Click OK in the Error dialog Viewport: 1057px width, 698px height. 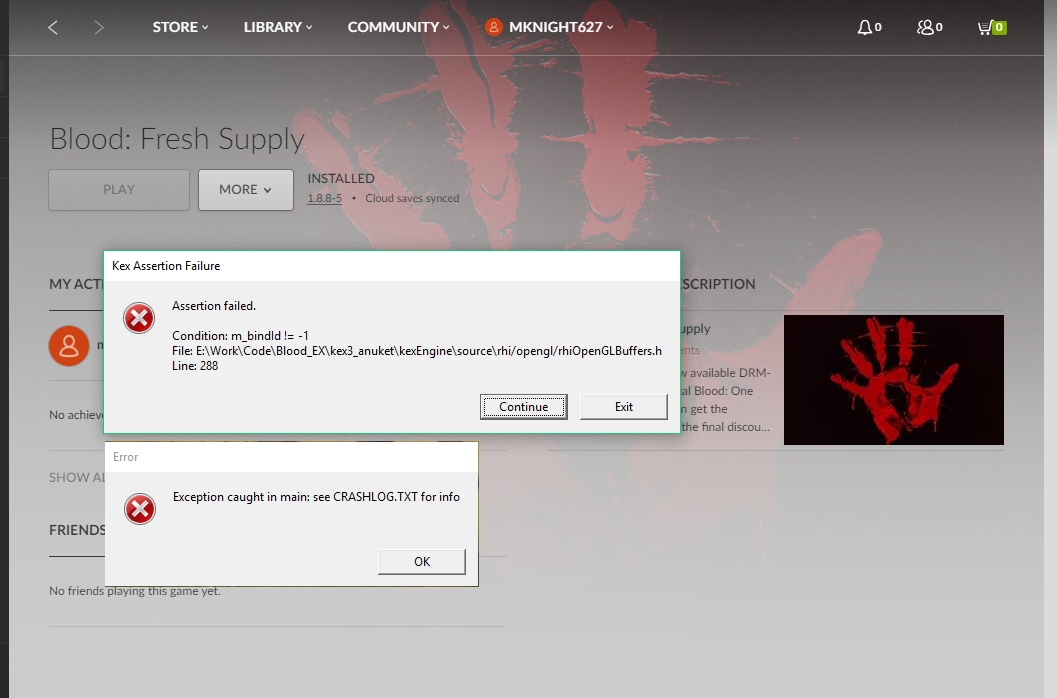click(x=422, y=562)
